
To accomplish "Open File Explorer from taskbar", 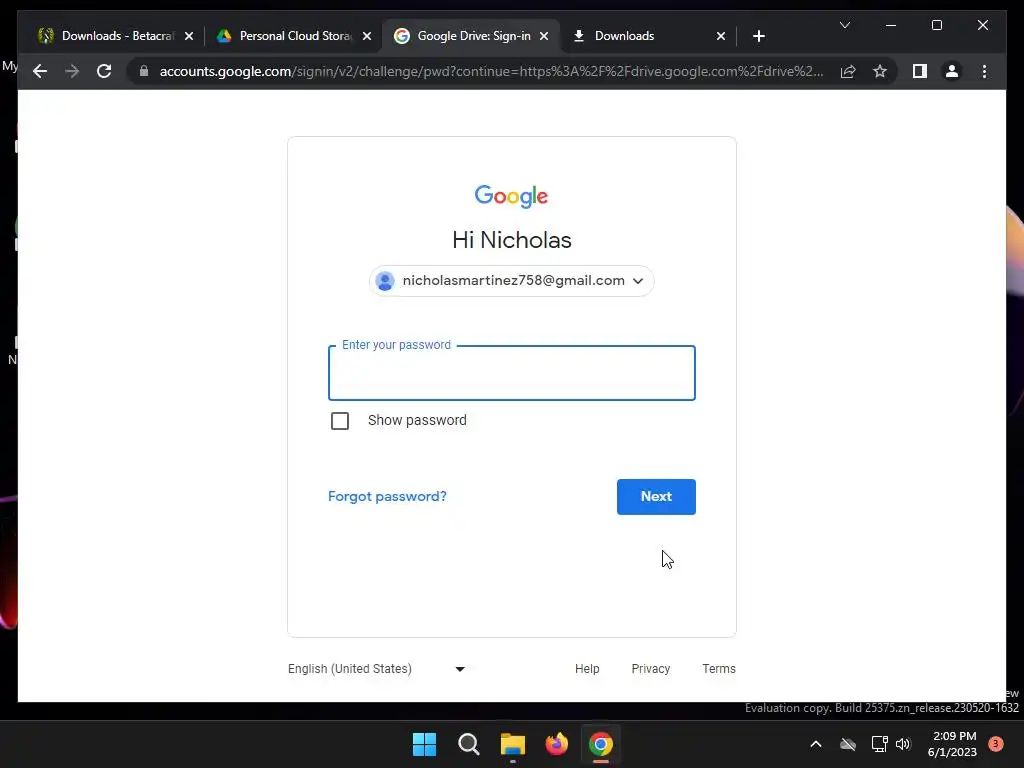I will tap(513, 744).
